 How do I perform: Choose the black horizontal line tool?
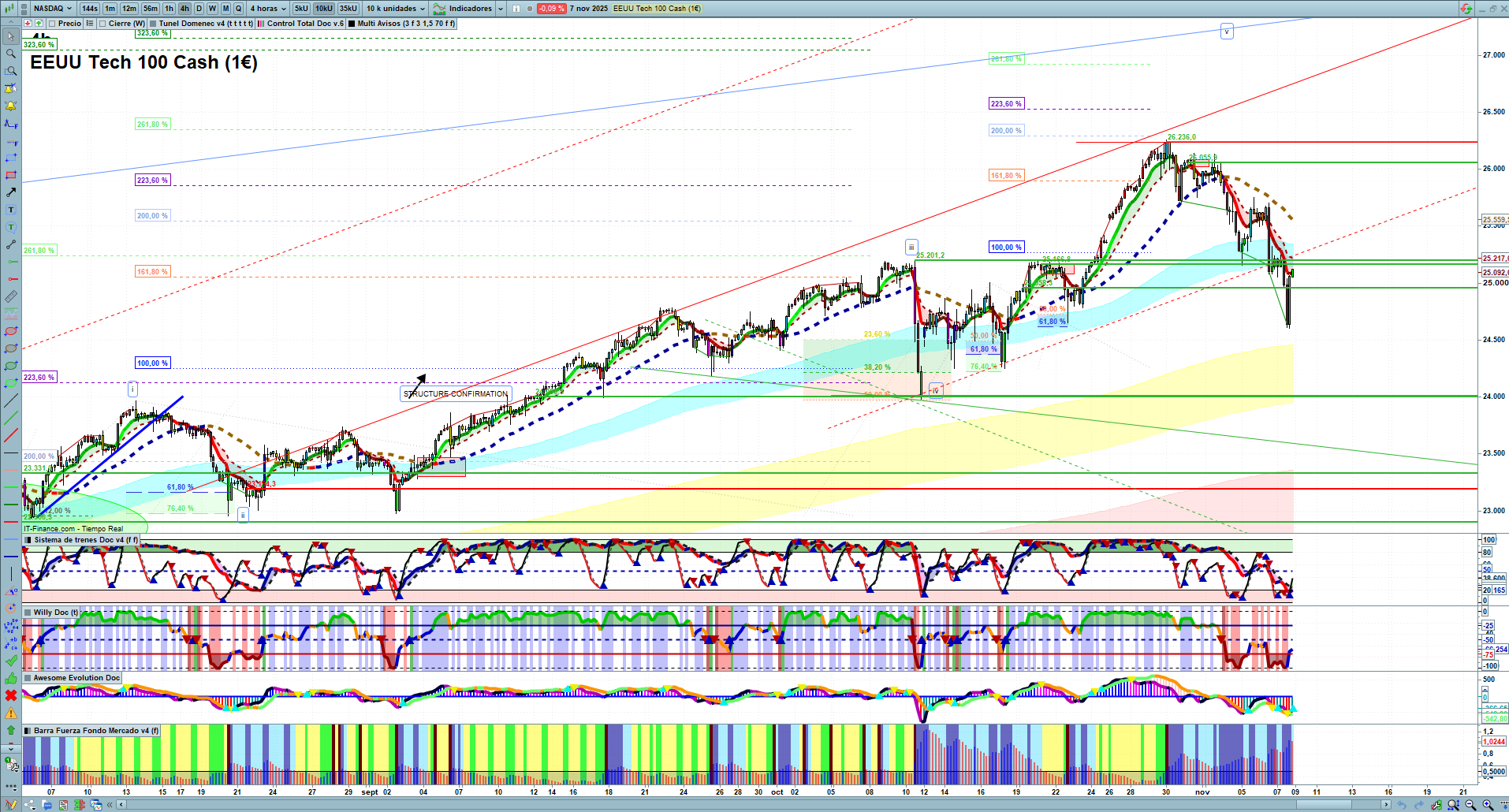click(11, 453)
